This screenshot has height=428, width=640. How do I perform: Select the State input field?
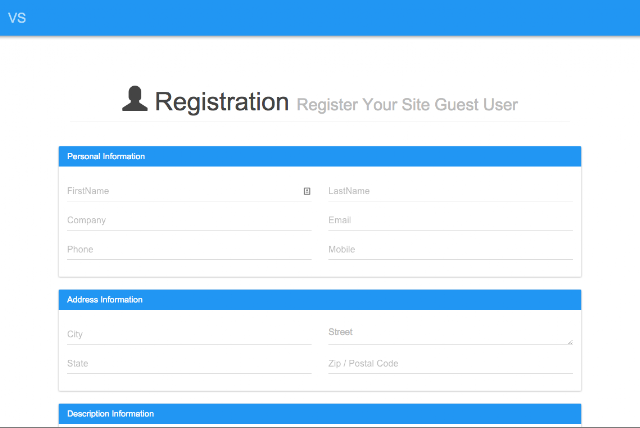point(189,364)
